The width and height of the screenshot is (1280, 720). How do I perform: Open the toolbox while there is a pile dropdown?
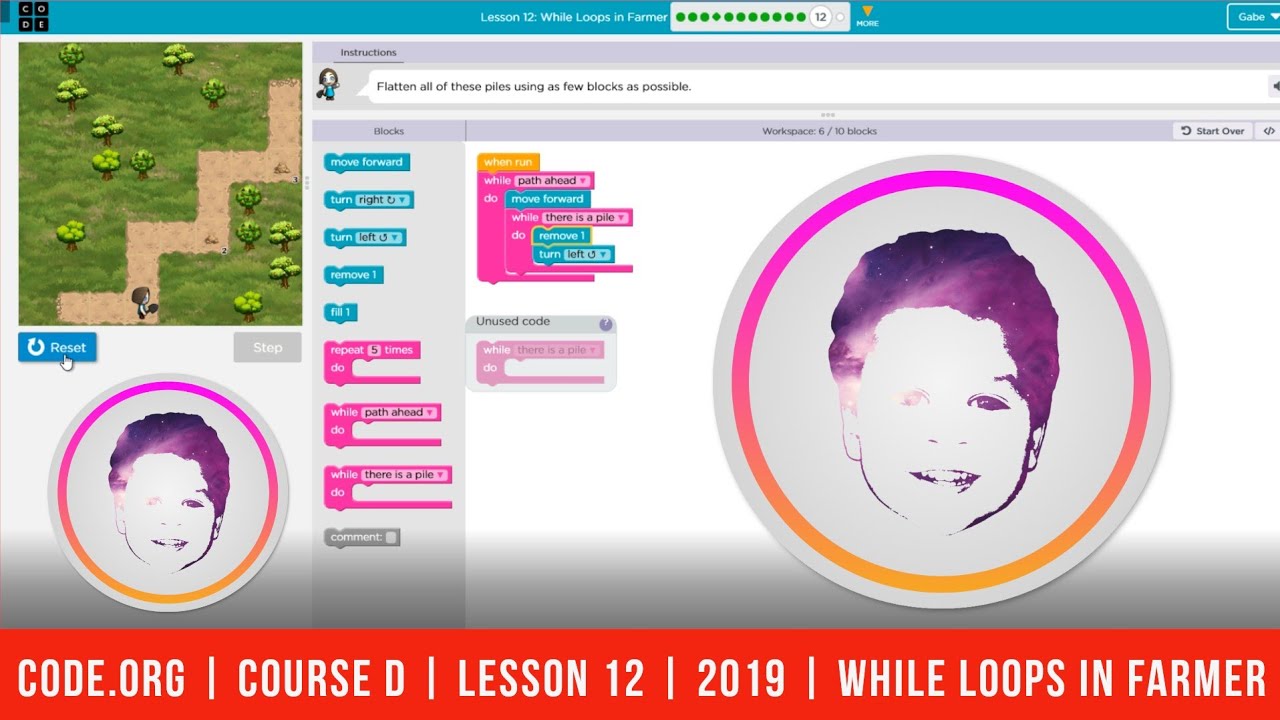coord(405,475)
